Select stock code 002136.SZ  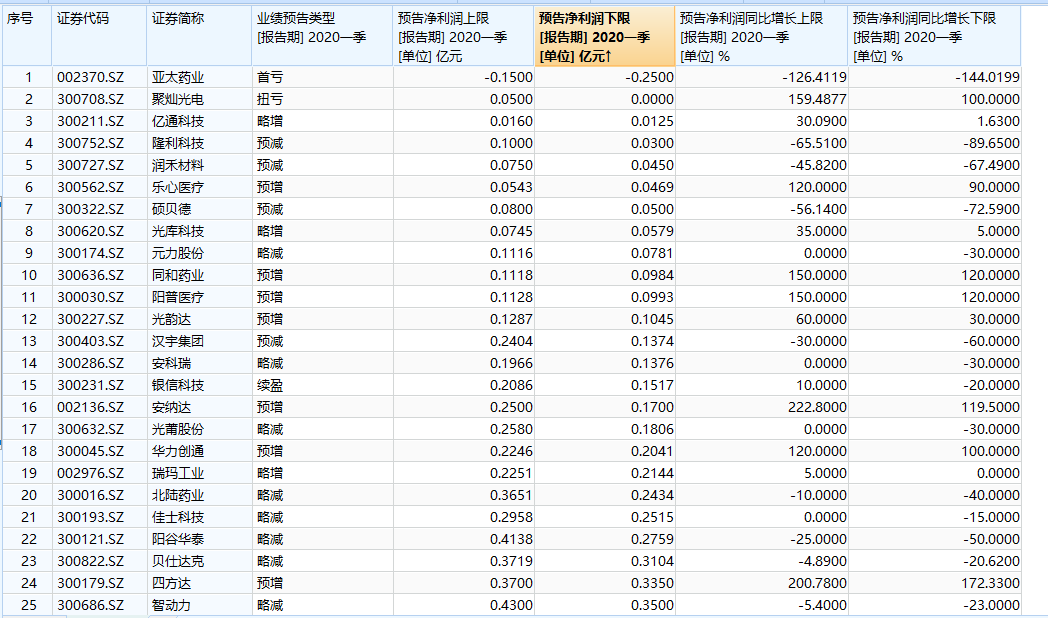click(x=90, y=408)
